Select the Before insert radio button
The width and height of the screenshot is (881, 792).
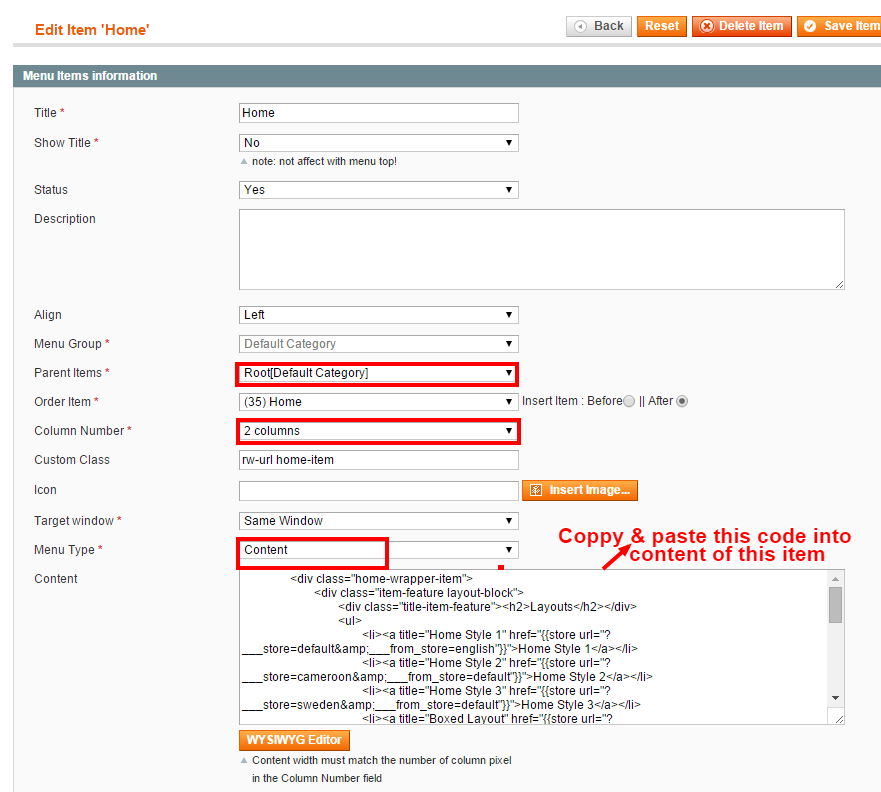629,401
